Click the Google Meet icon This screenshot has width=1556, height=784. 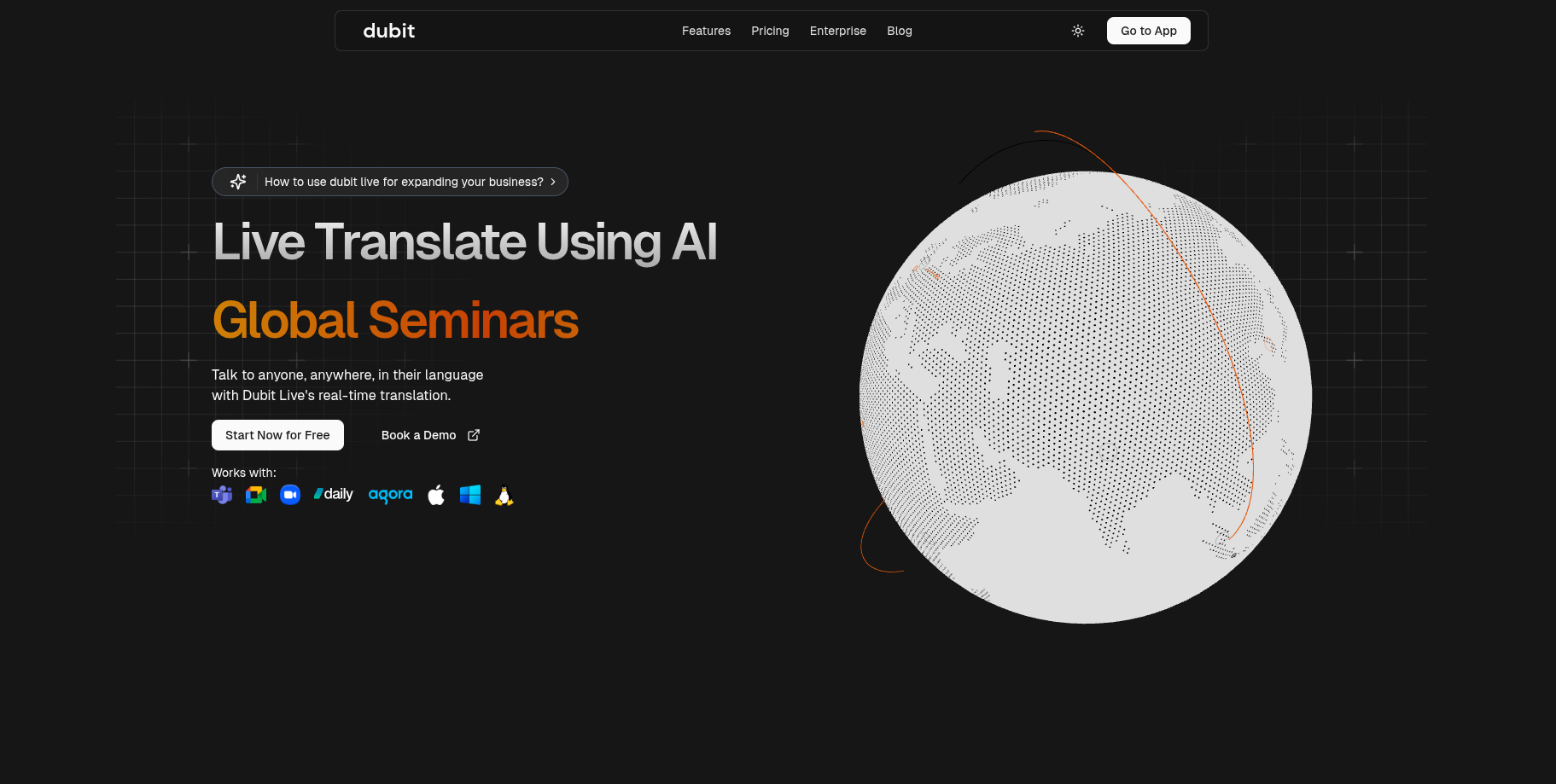point(255,495)
